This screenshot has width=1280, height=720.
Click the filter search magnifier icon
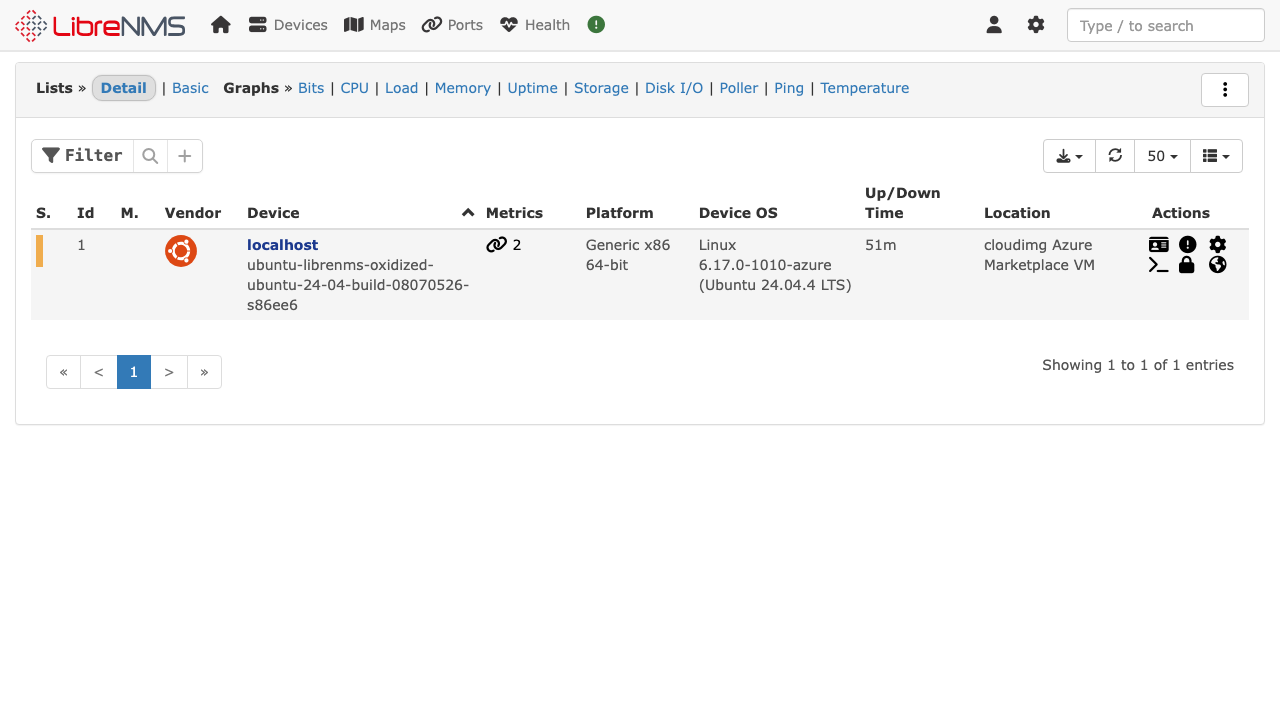(150, 156)
